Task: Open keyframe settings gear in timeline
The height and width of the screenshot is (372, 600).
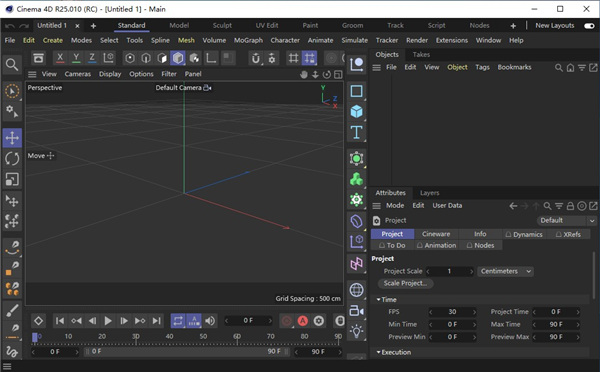Action: coord(319,321)
